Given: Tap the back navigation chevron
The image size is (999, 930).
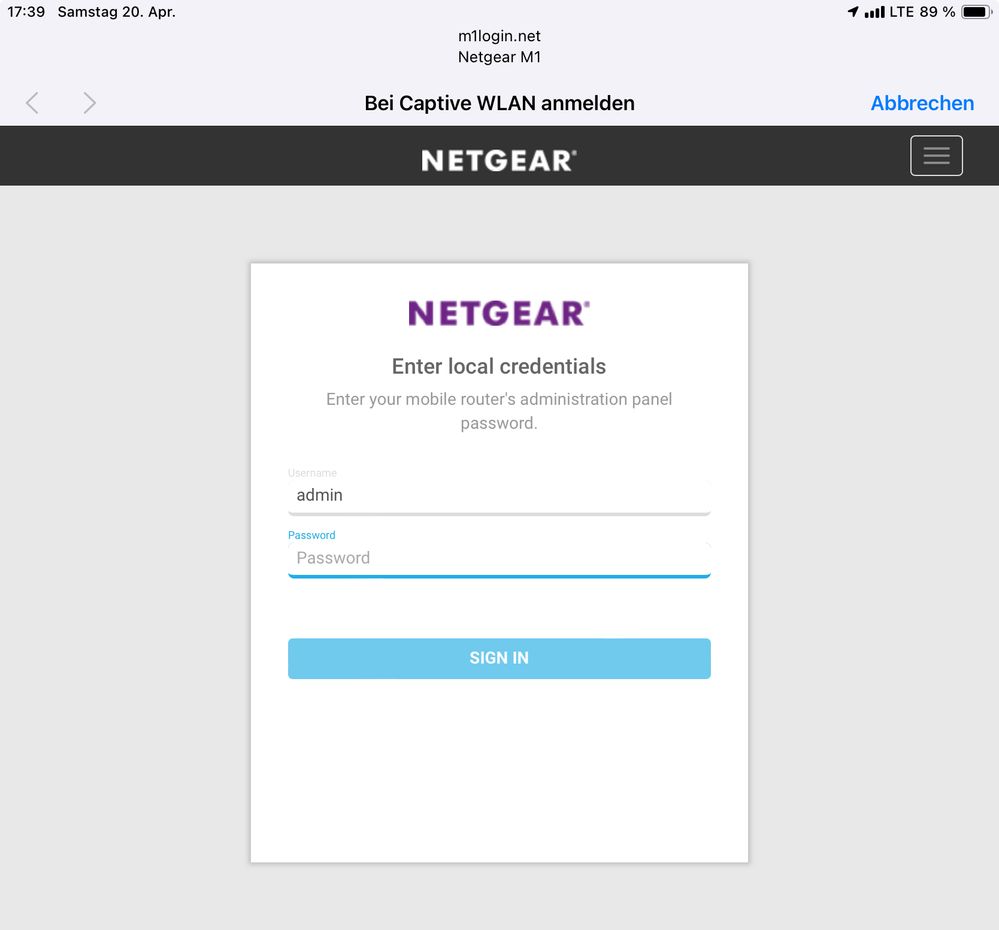Looking at the screenshot, I should 32,103.
